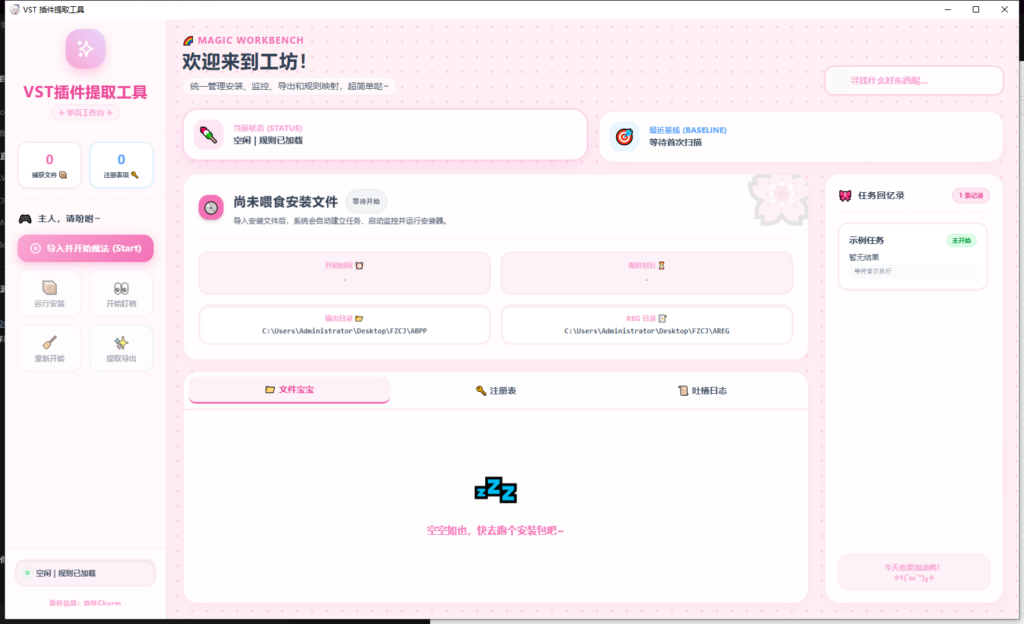
Task: Select the 示例任务 card in task history
Action: (x=911, y=255)
